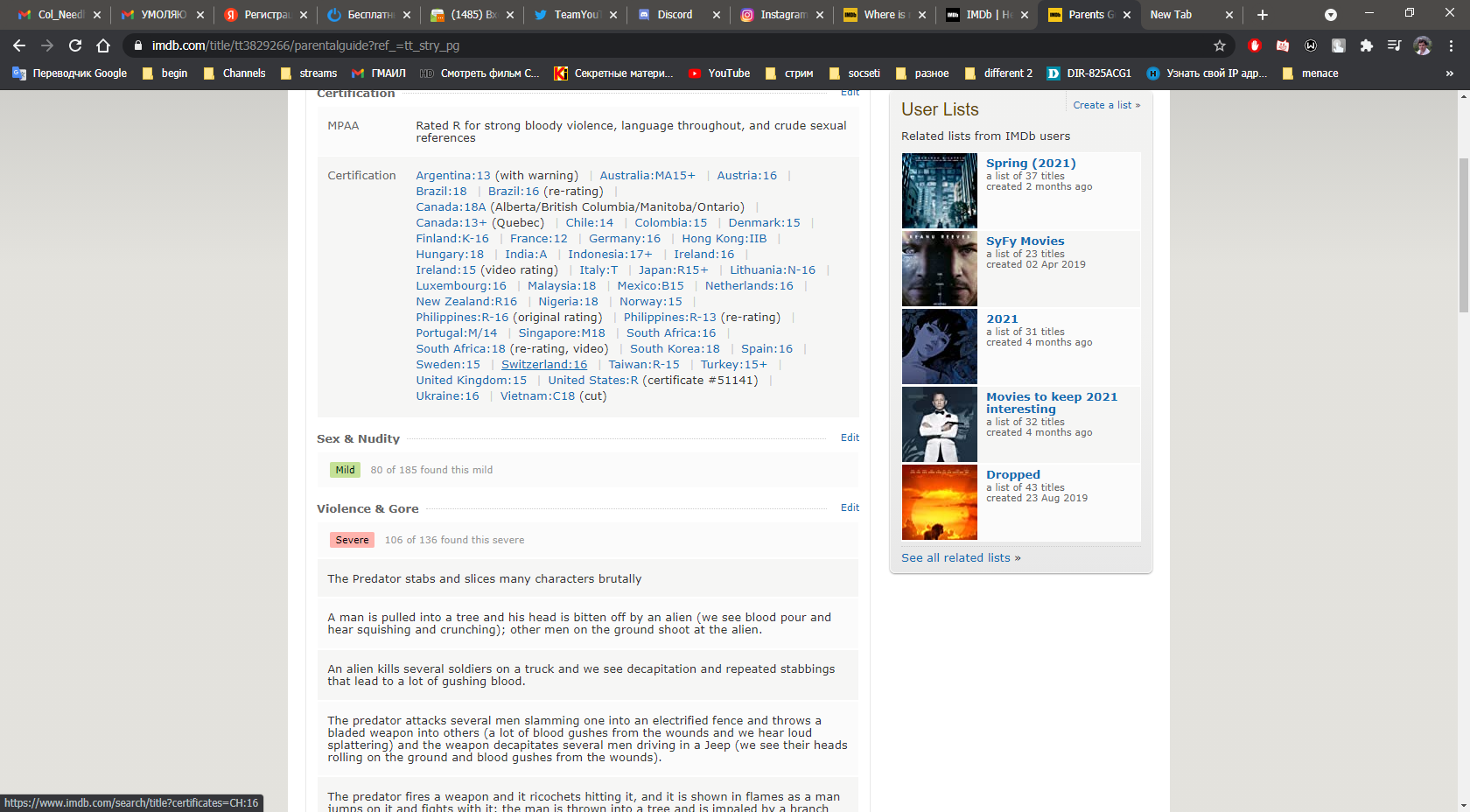Switch to the Instagram tab

click(781, 15)
